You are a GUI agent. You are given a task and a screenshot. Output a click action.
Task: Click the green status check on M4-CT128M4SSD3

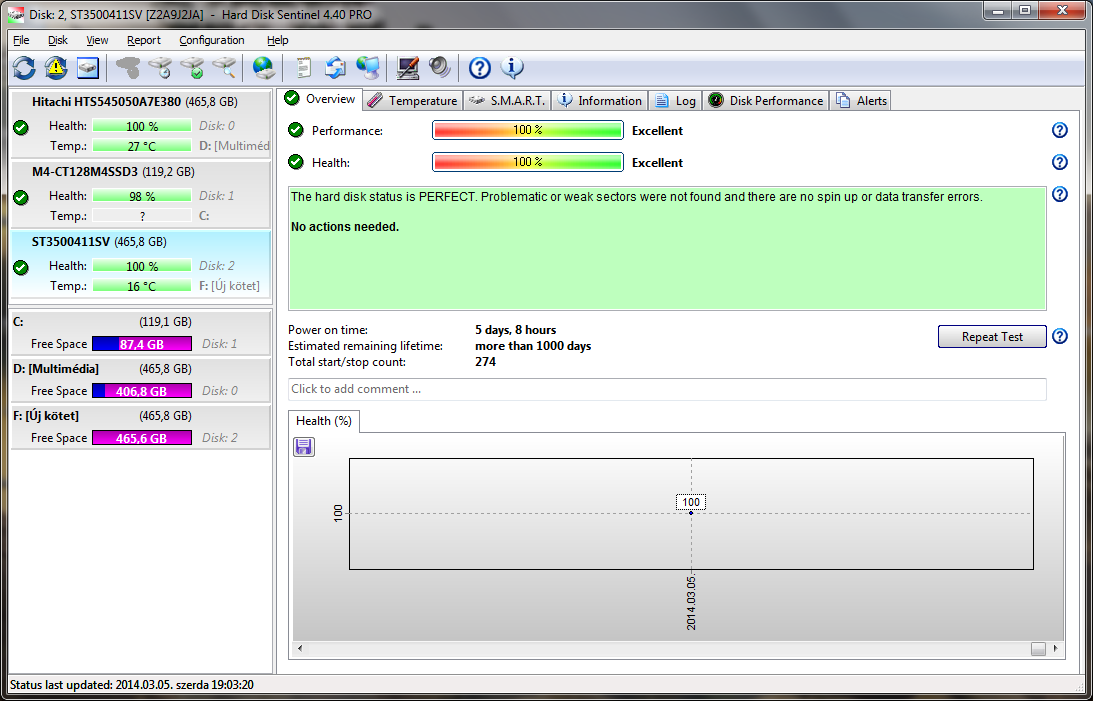click(x=21, y=197)
